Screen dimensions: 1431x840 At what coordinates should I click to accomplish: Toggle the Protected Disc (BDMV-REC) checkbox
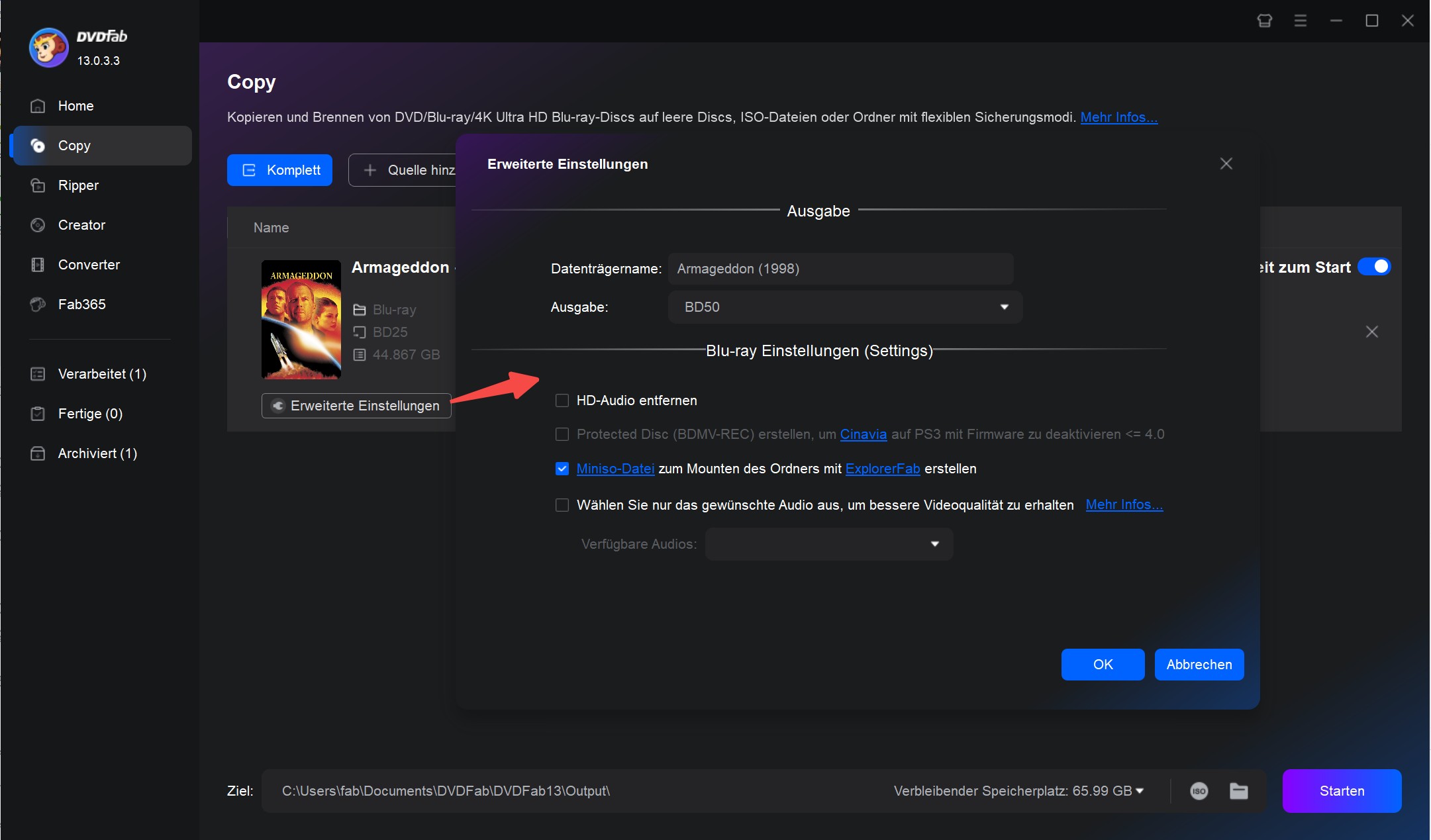(x=562, y=434)
